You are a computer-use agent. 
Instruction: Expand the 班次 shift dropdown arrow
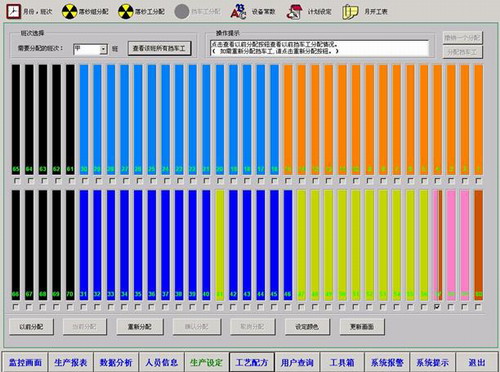[x=103, y=49]
